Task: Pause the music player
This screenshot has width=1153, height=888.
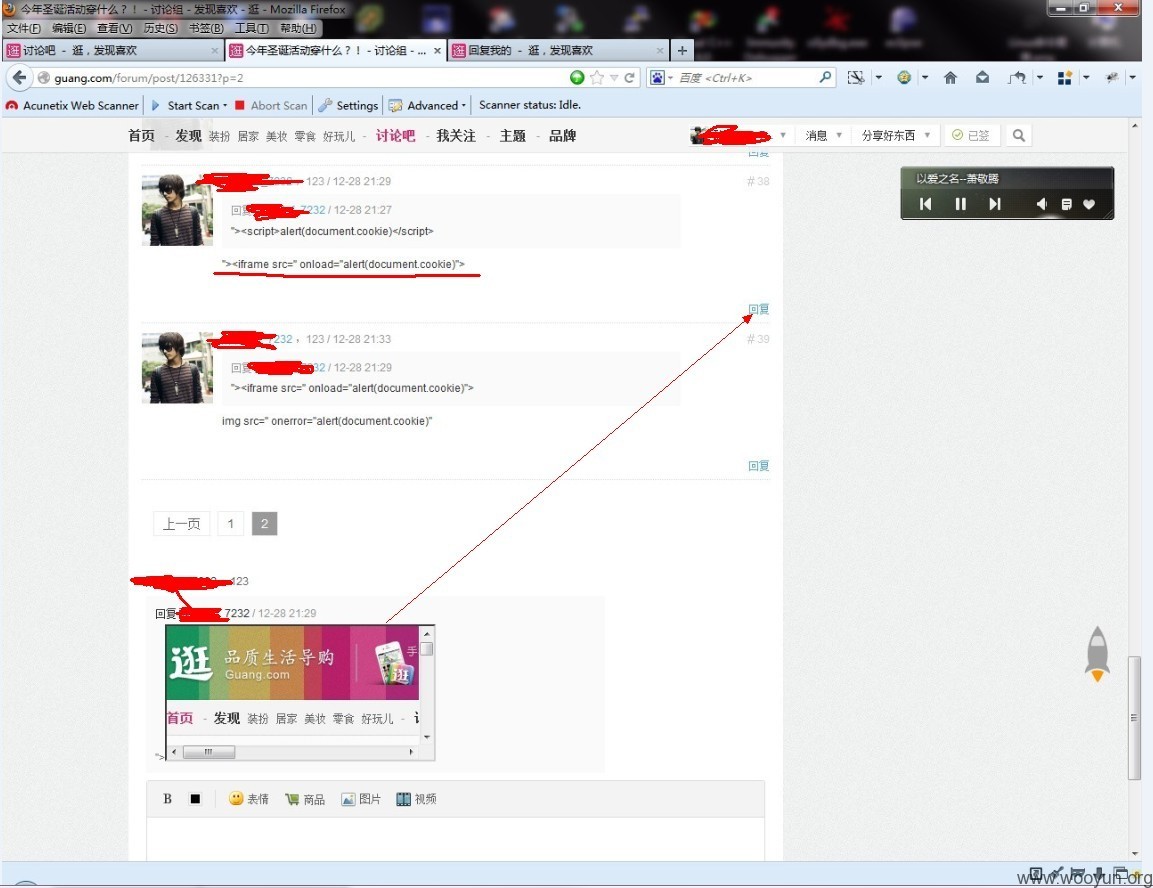Action: [960, 204]
